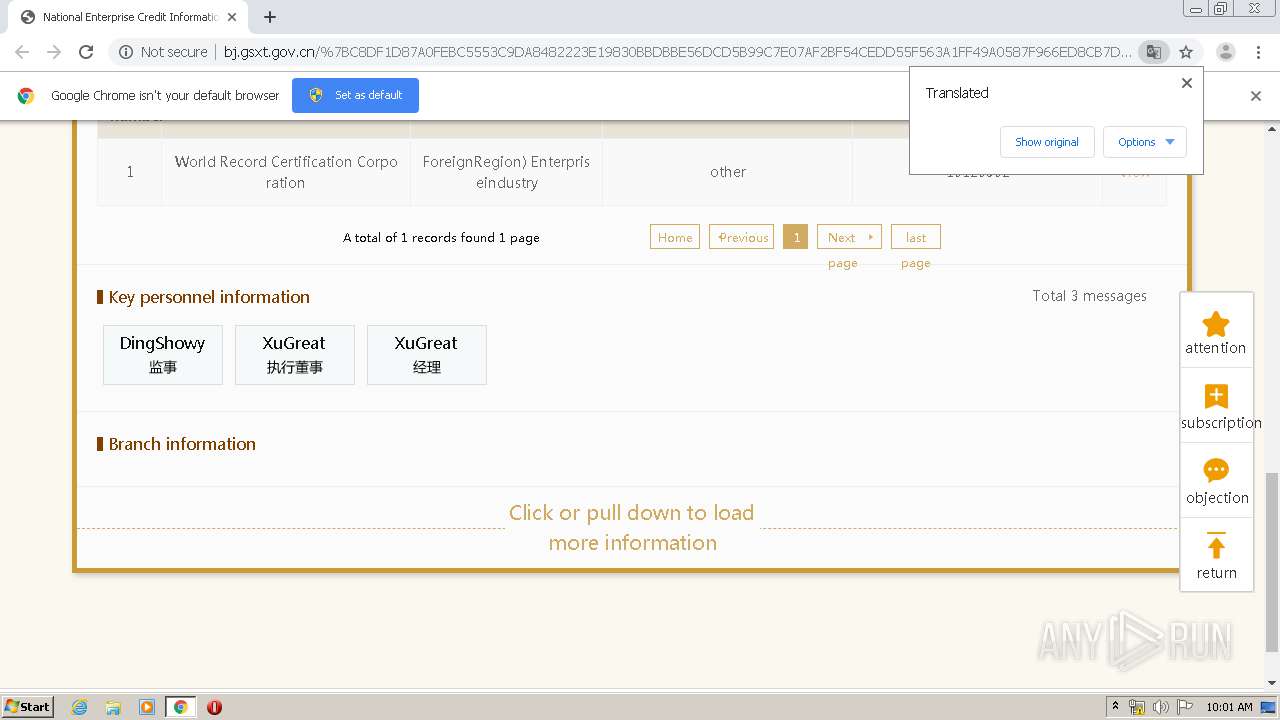The height and width of the screenshot is (720, 1280).
Task: Go forward one page in Chrome
Action: click(x=54, y=52)
